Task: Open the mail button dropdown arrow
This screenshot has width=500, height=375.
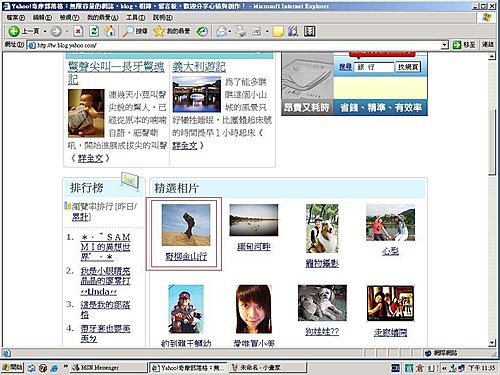Action: (230, 31)
